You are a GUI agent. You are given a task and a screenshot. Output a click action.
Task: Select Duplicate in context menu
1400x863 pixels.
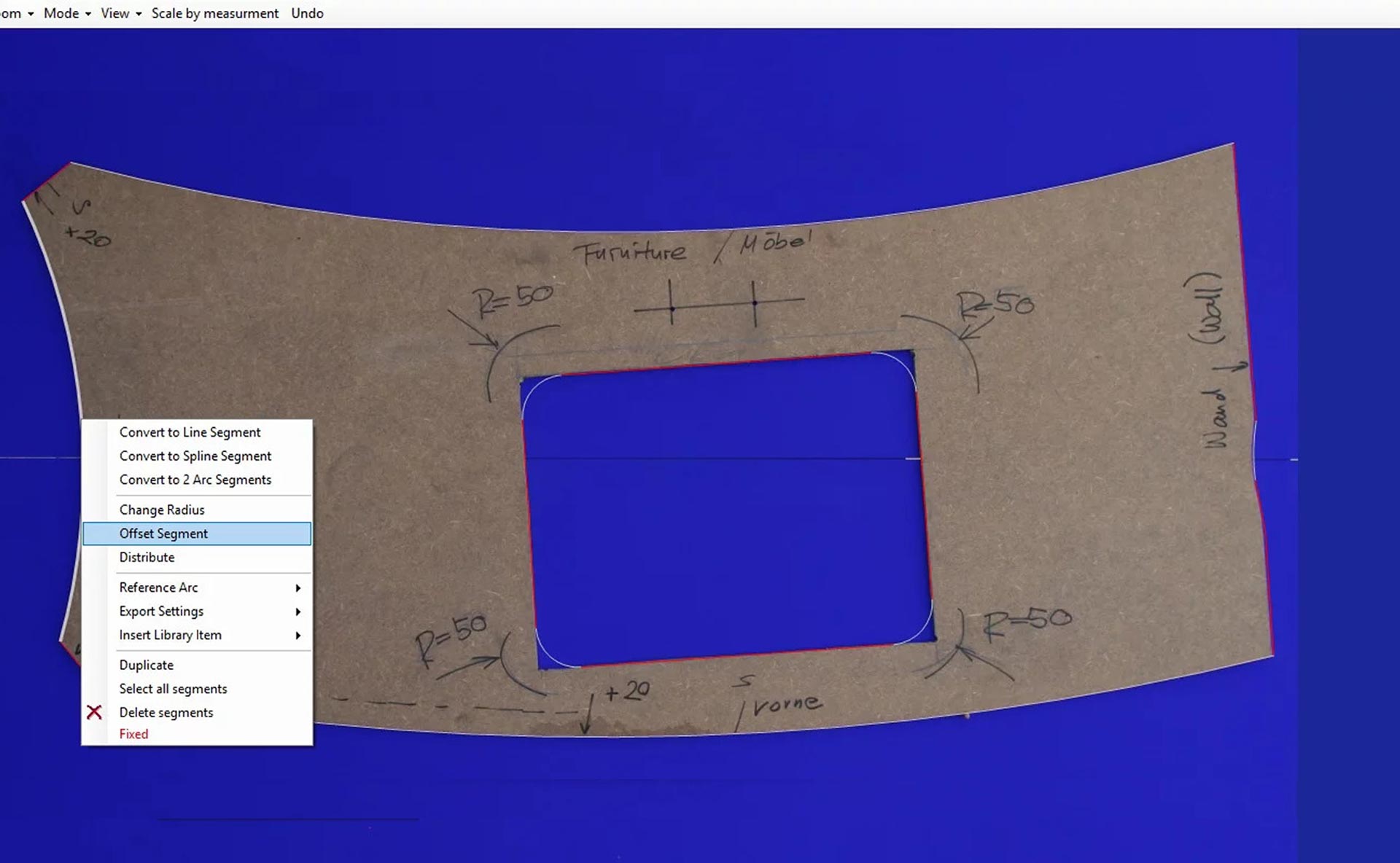coord(146,665)
